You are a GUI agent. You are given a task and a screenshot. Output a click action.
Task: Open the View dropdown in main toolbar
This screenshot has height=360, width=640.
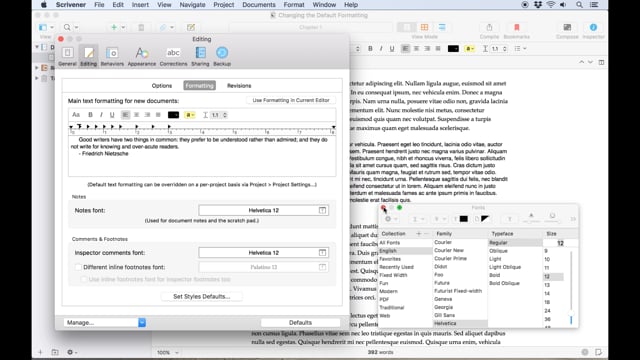click(46, 27)
